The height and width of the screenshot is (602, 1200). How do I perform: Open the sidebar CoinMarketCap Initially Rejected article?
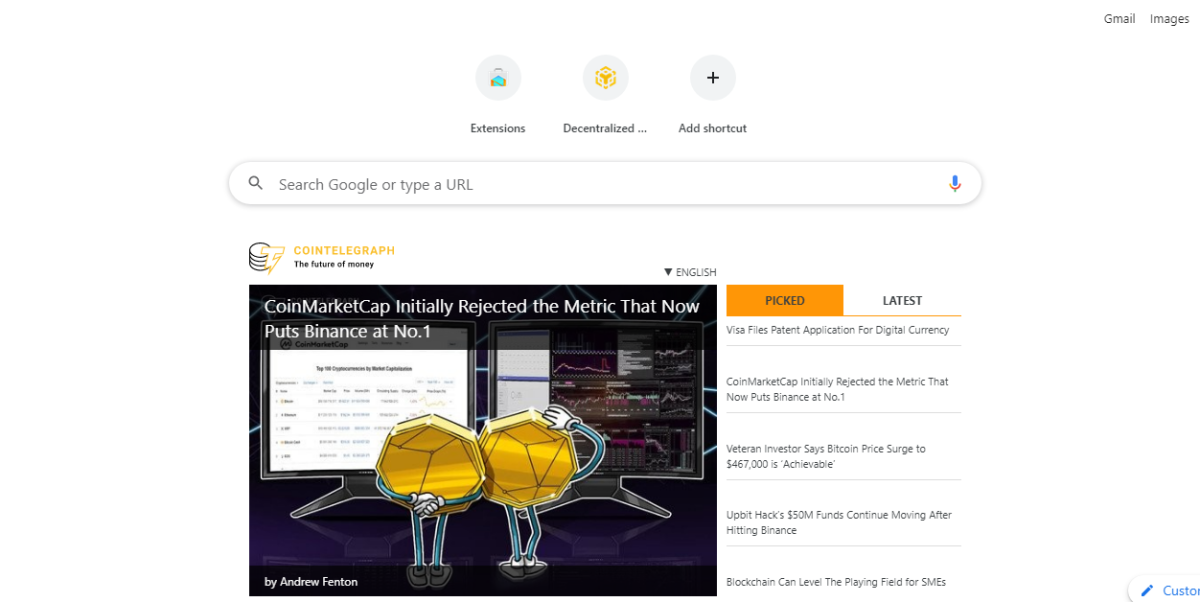838,389
